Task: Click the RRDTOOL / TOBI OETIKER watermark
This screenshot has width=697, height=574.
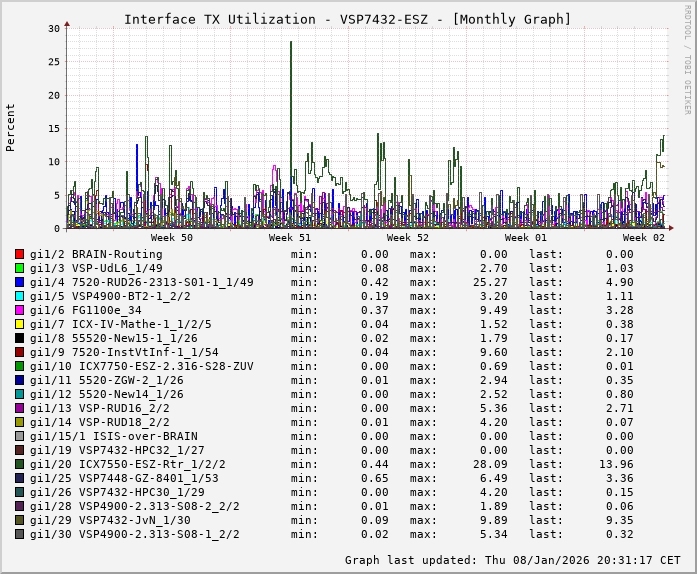Action: [x=687, y=59]
